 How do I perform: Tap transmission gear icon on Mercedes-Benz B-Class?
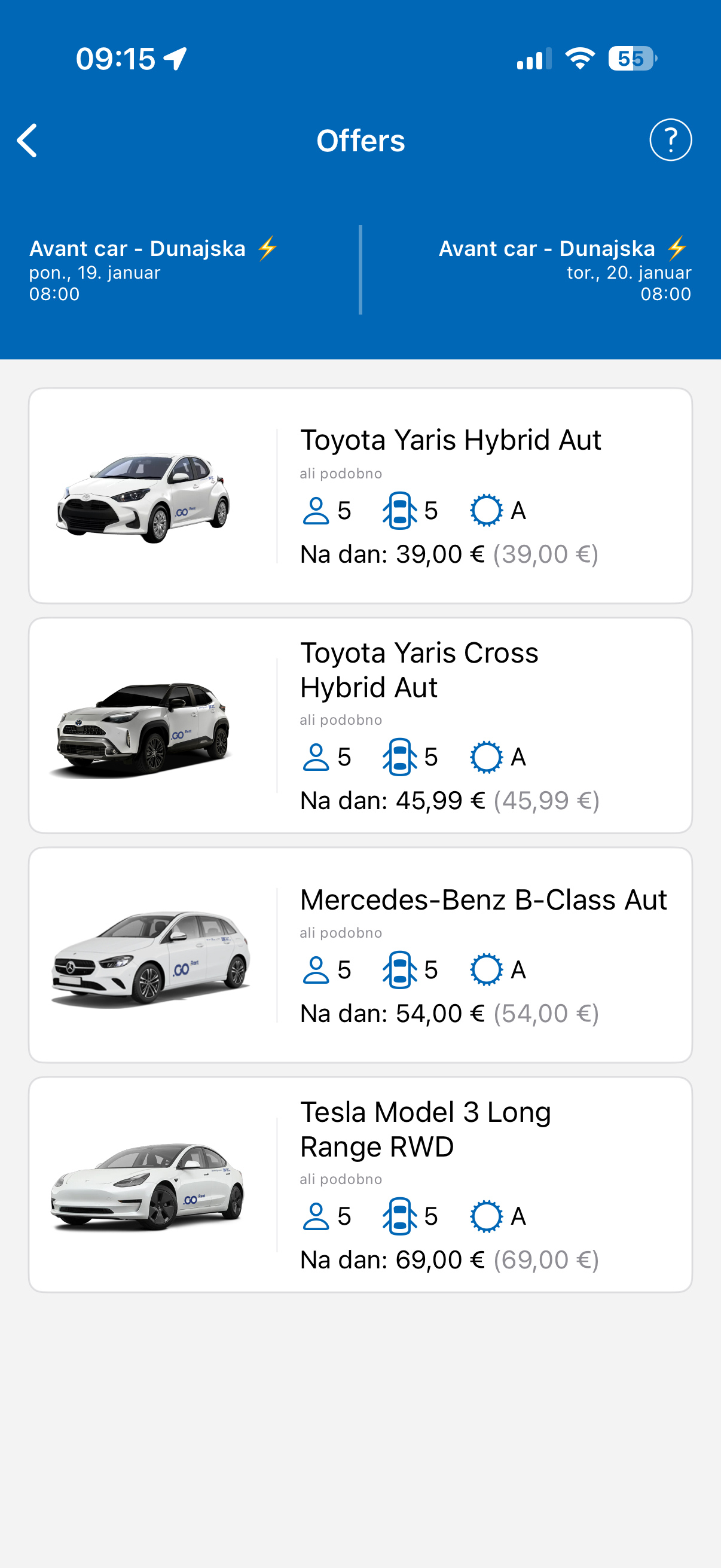486,969
